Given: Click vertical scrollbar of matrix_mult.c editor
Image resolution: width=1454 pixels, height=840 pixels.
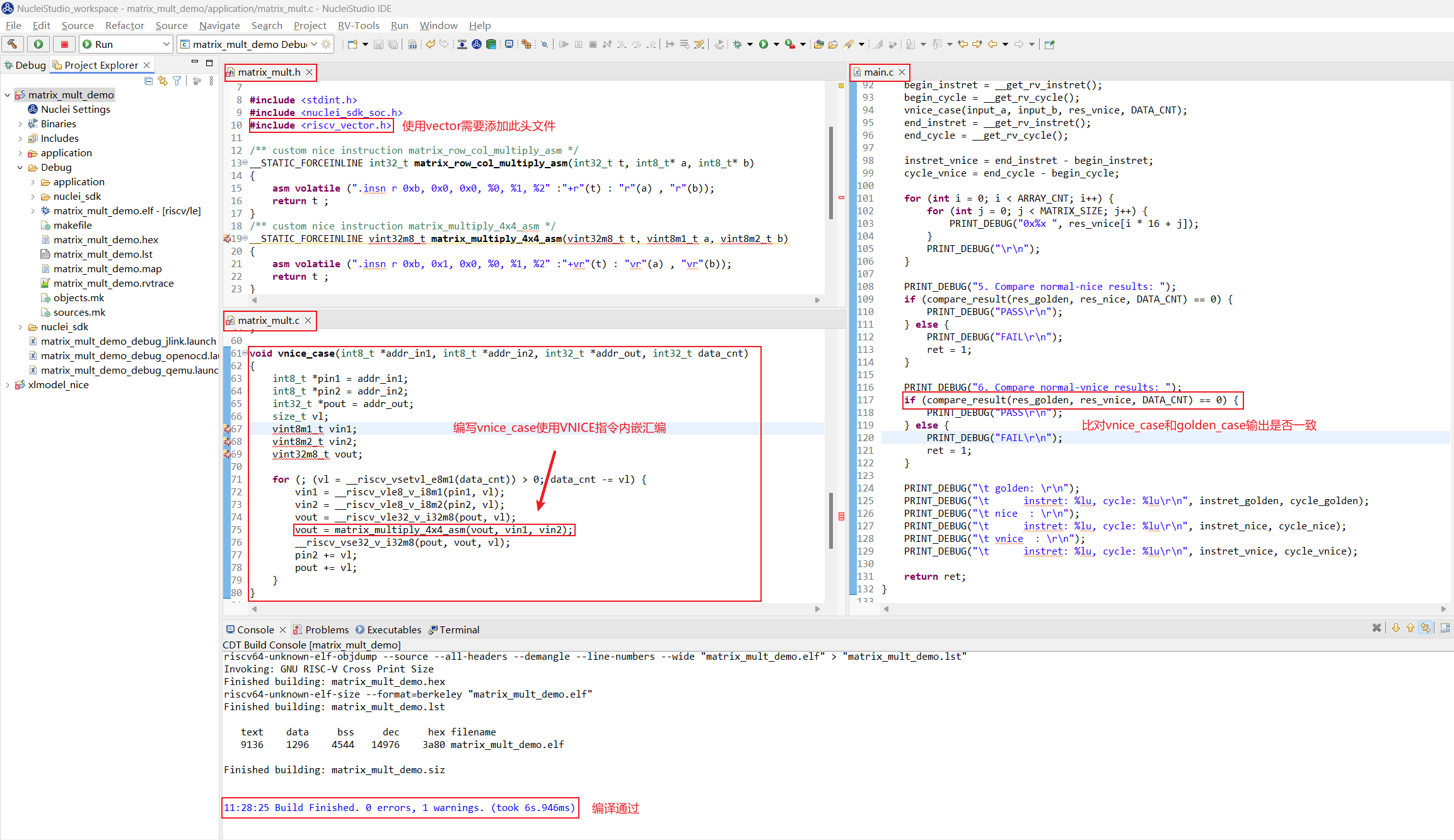Looking at the screenshot, I should coord(831,521).
